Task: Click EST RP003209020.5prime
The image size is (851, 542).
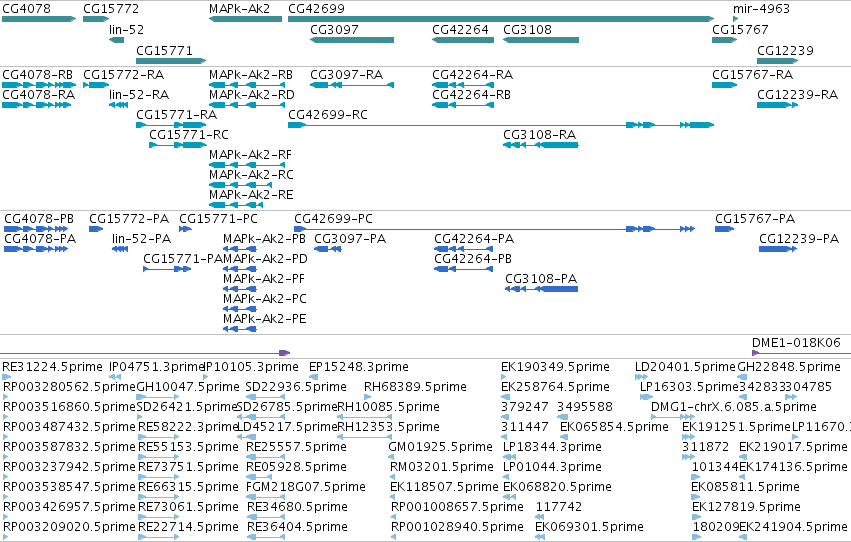Action: click(69, 528)
